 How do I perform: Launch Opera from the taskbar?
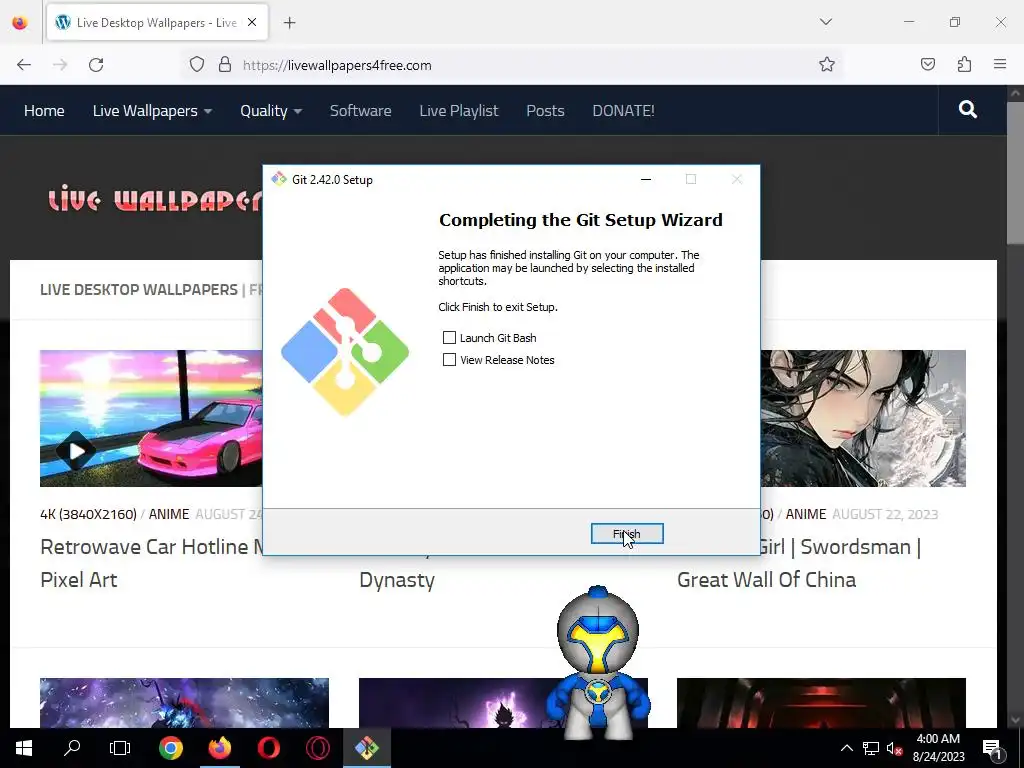click(x=268, y=748)
